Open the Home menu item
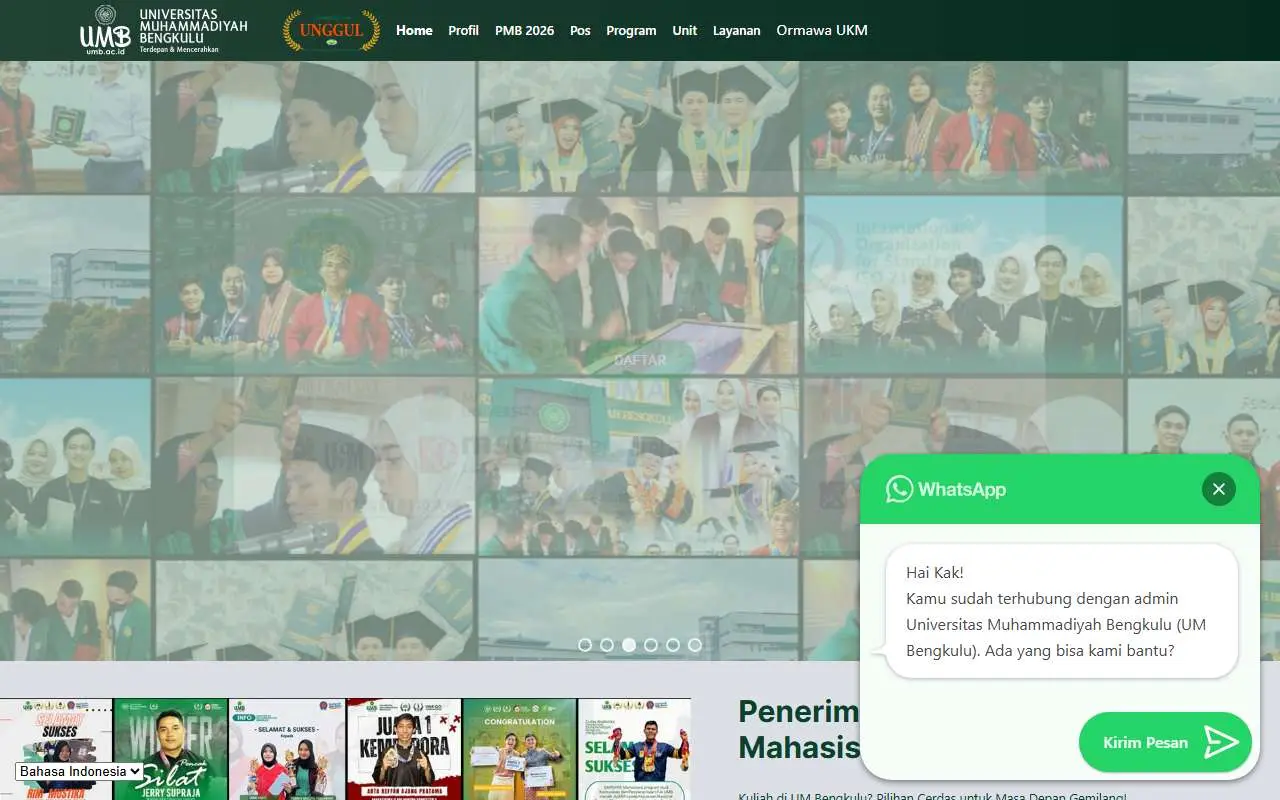 point(414,30)
